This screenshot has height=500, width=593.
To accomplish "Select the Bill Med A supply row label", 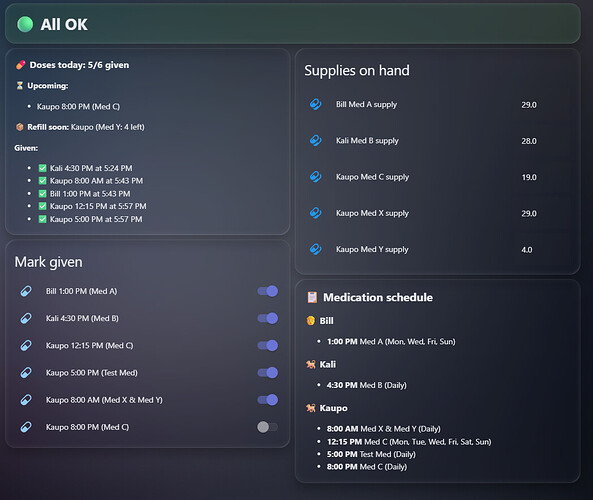I will pyautogui.click(x=366, y=104).
